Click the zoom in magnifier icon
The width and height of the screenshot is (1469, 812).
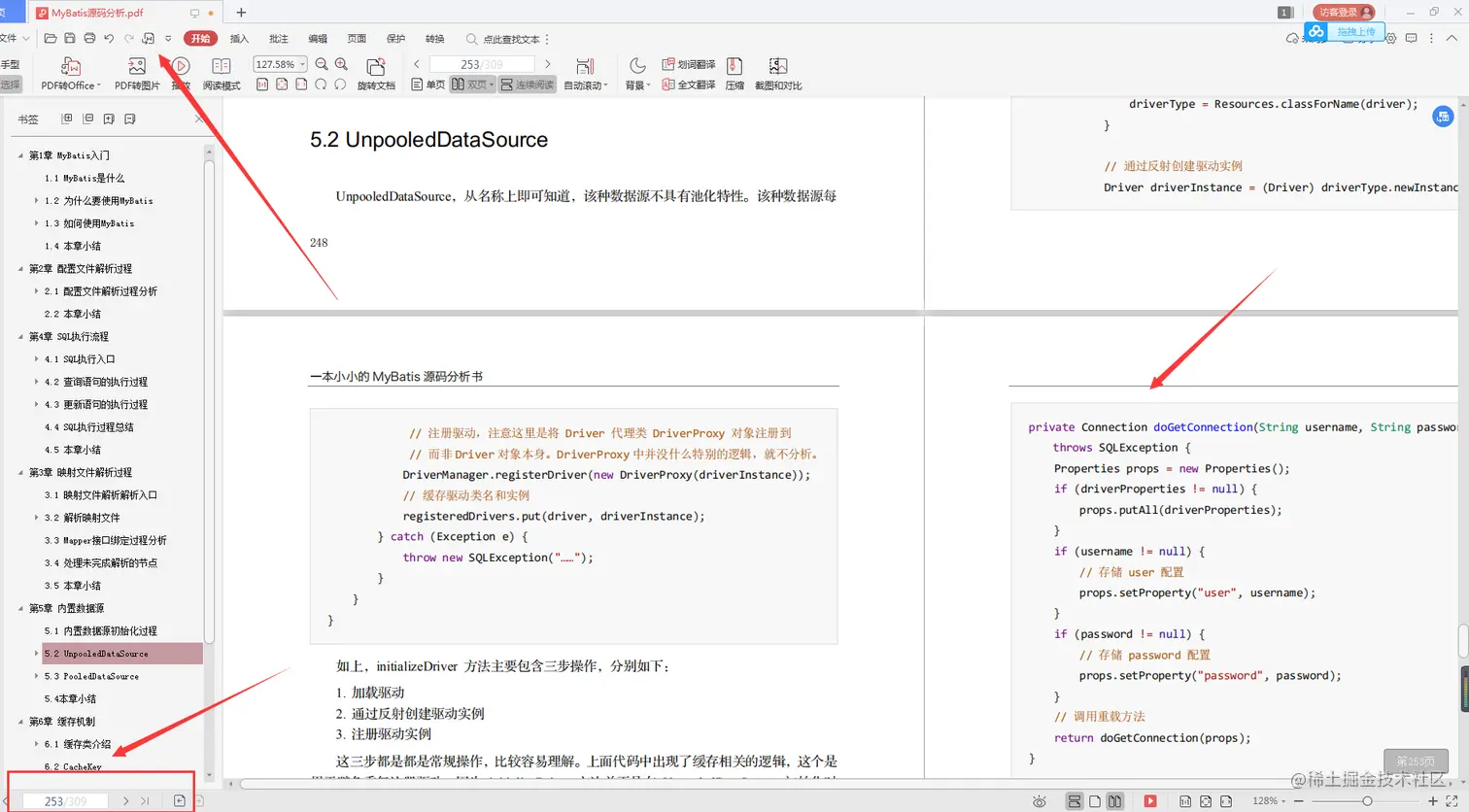pyautogui.click(x=341, y=64)
